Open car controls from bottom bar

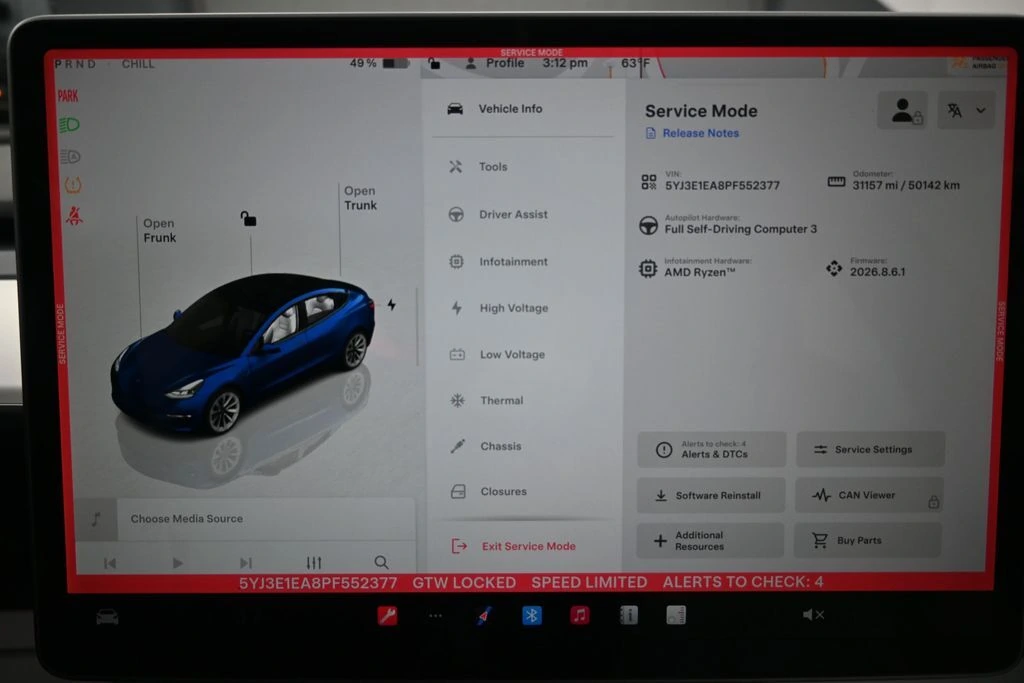click(x=107, y=616)
